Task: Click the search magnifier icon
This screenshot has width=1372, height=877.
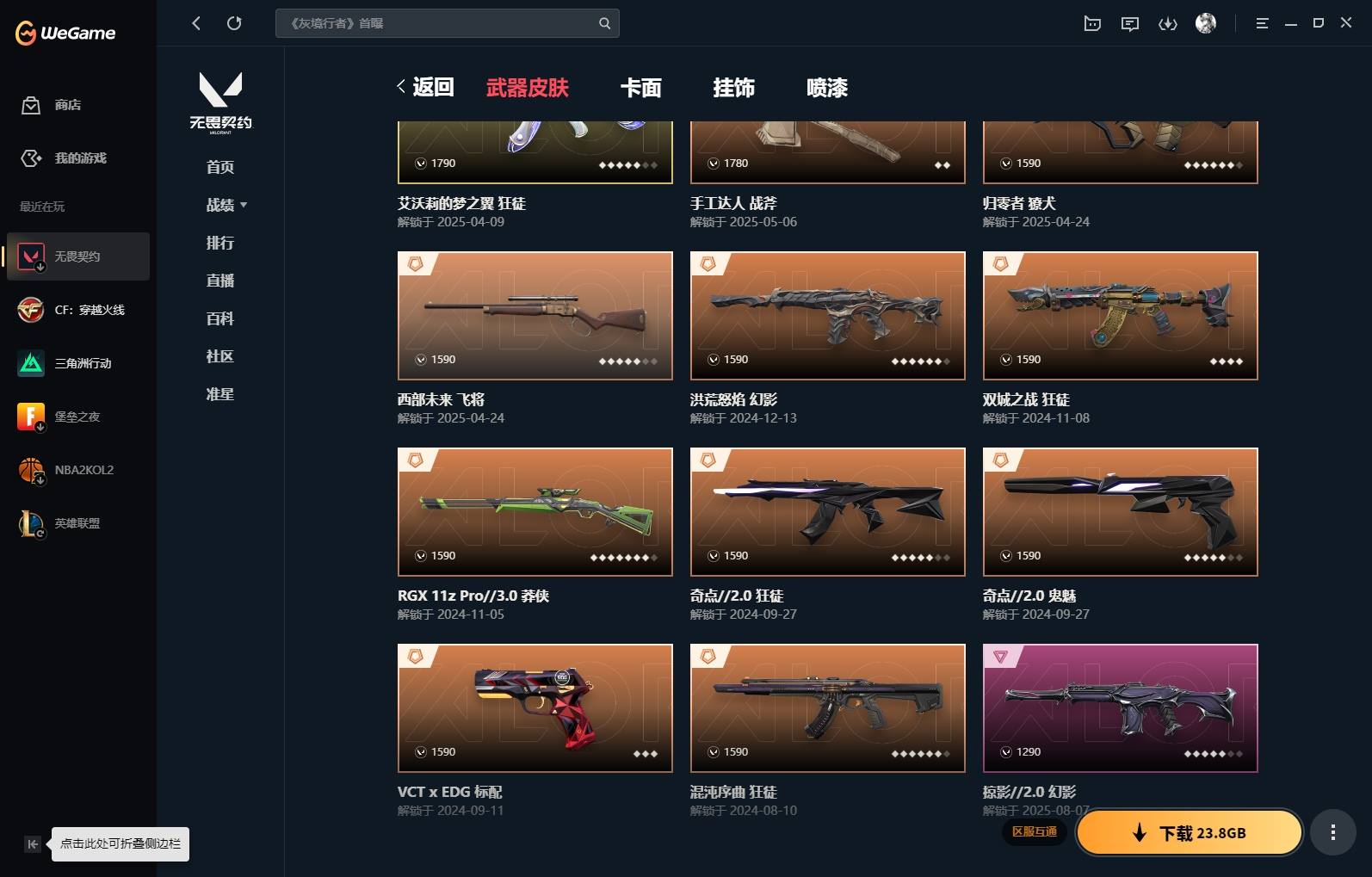Action: (x=604, y=23)
